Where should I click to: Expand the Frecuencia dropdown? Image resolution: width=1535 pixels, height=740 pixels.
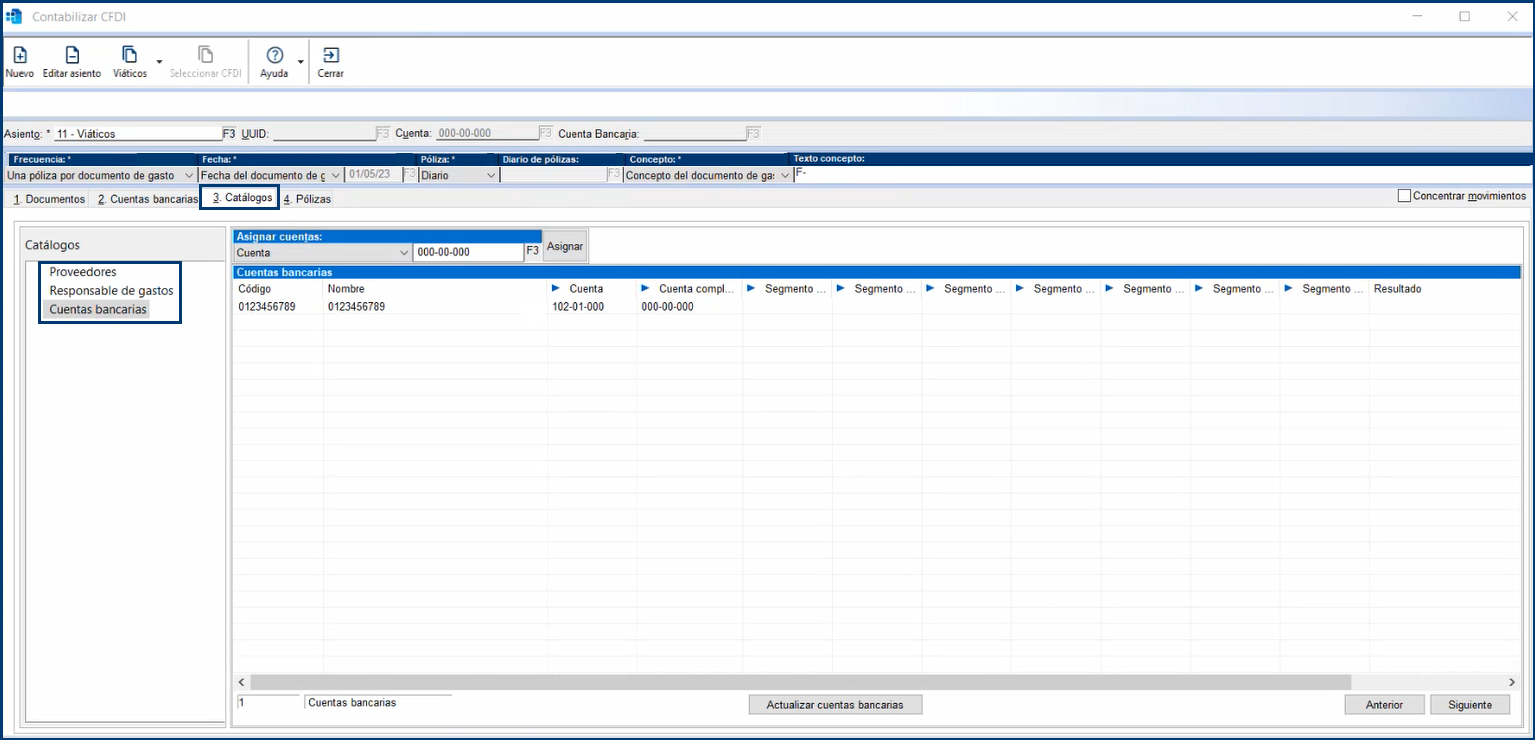(x=189, y=175)
